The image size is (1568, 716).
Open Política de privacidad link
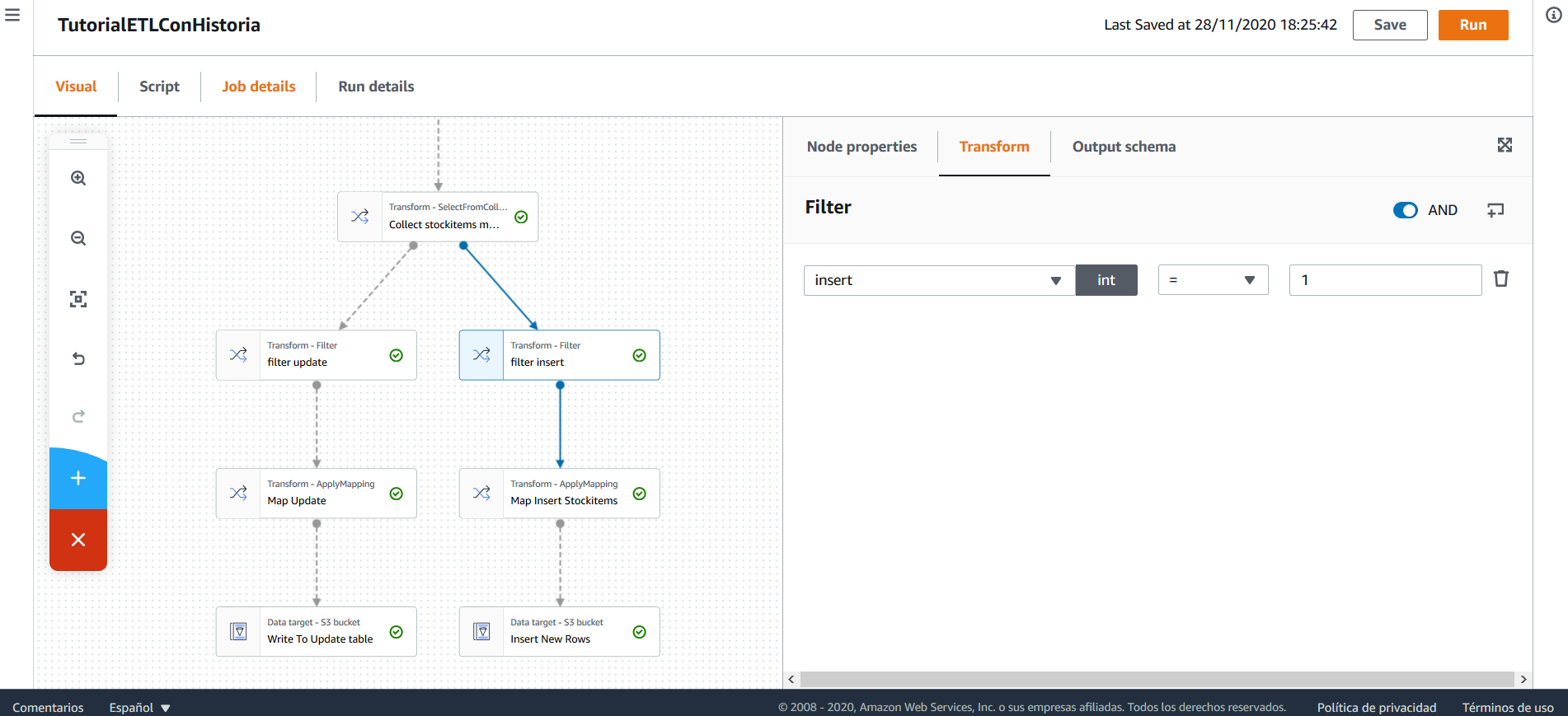click(1376, 707)
